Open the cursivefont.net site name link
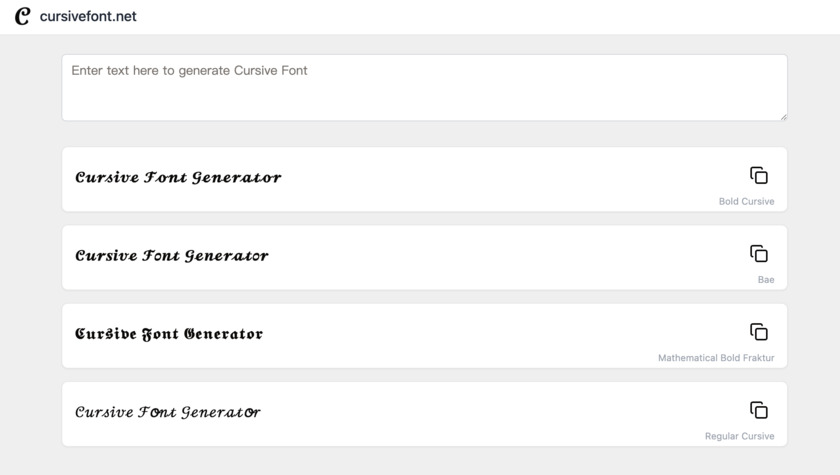The image size is (840, 475). pos(88,17)
